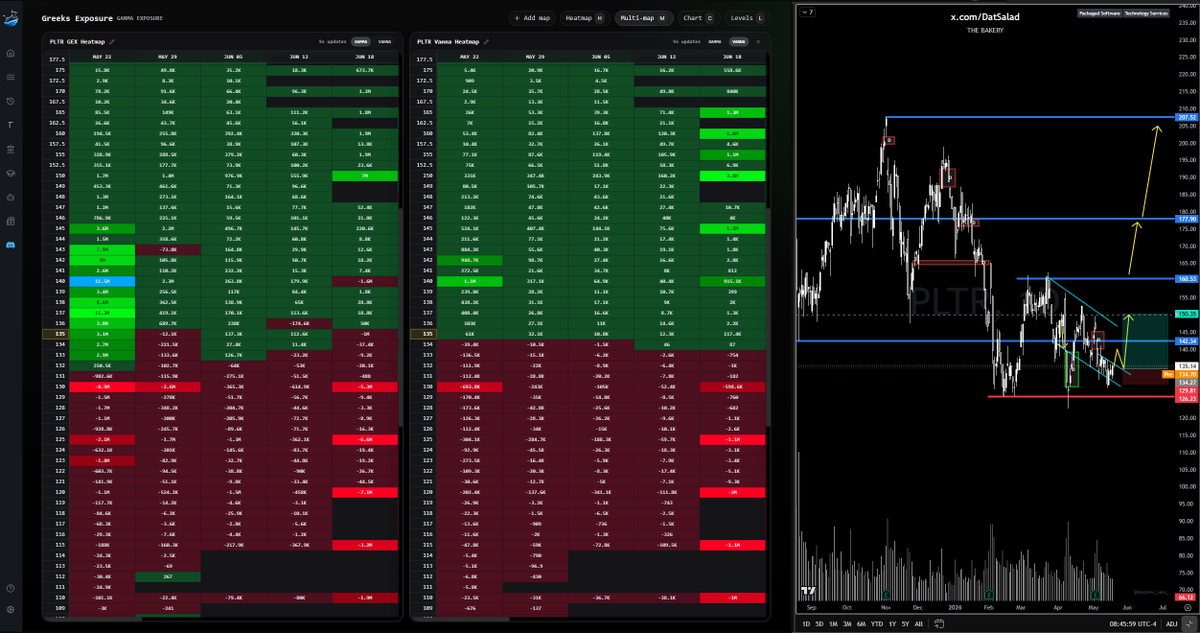Click the Packaged Software tag on chart

(x=1100, y=13)
